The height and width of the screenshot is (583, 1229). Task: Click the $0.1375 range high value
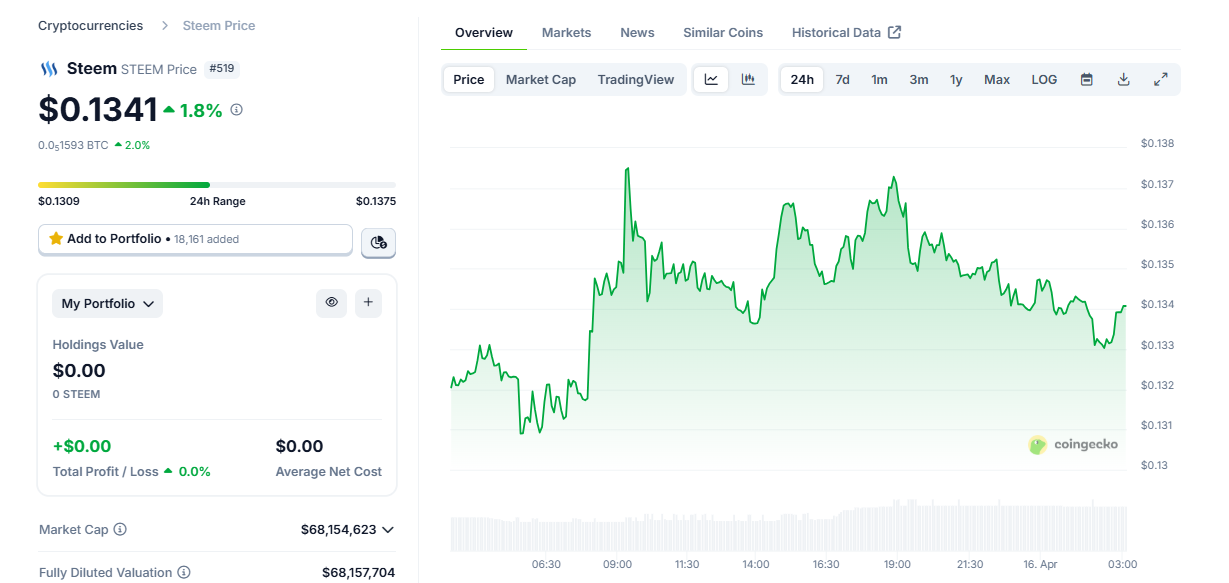[376, 201]
